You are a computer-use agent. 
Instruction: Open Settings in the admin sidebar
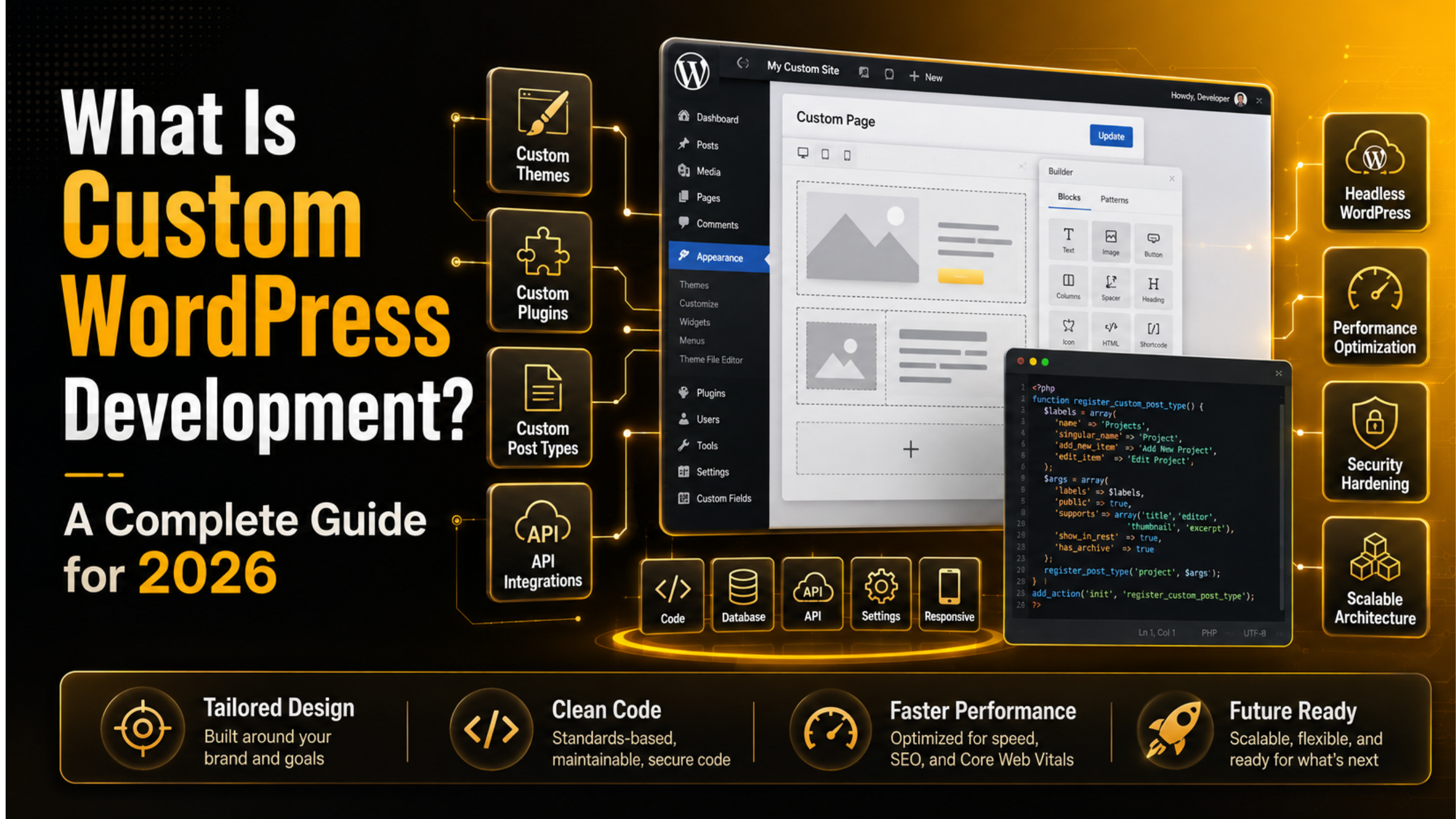[703, 471]
